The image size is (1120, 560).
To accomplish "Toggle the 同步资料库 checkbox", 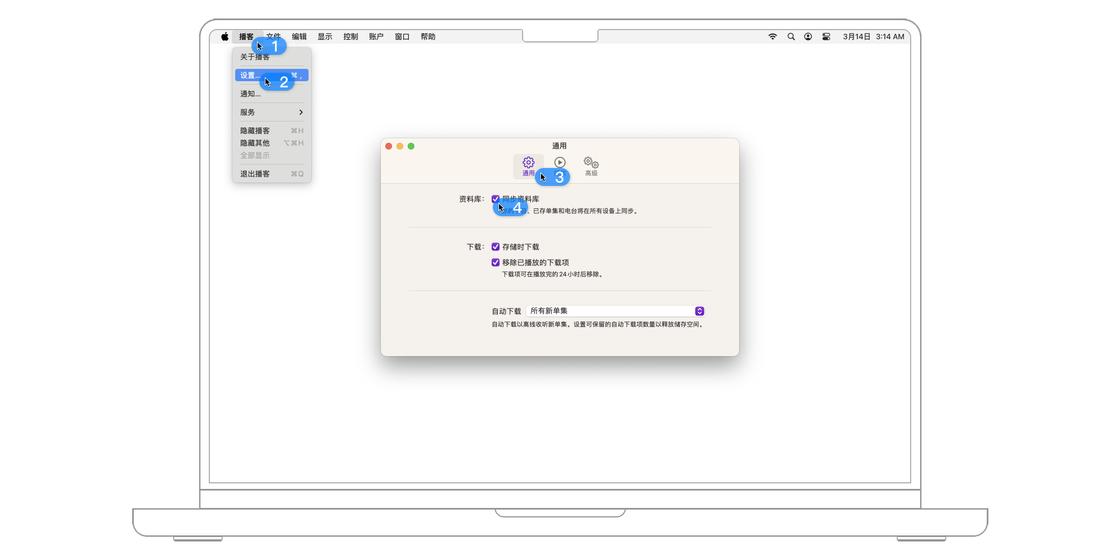I will click(x=495, y=199).
